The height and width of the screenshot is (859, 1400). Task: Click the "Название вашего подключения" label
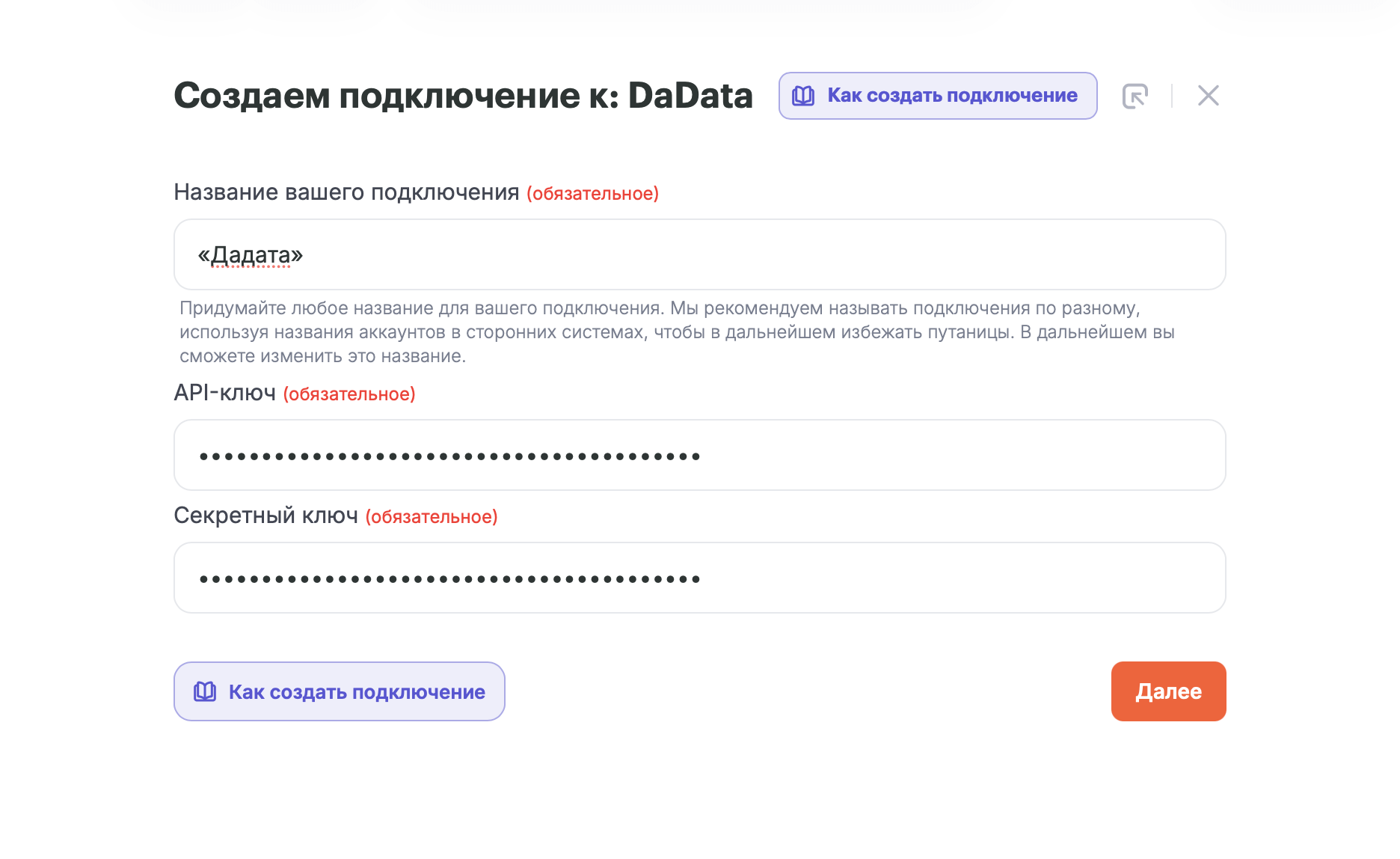coord(346,192)
